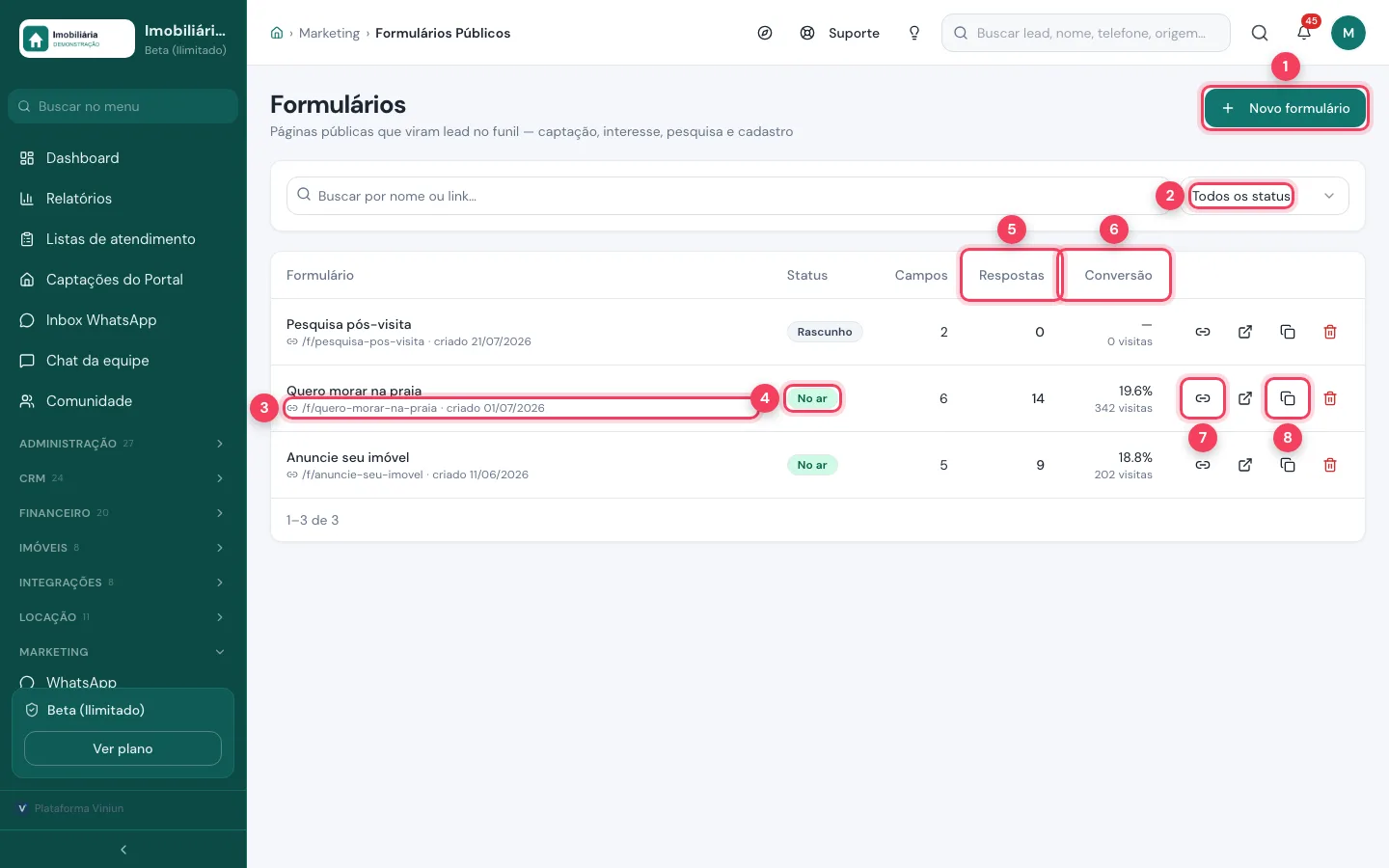The height and width of the screenshot is (868, 1389).
Task: Open the user avatar M menu
Action: [x=1348, y=33]
